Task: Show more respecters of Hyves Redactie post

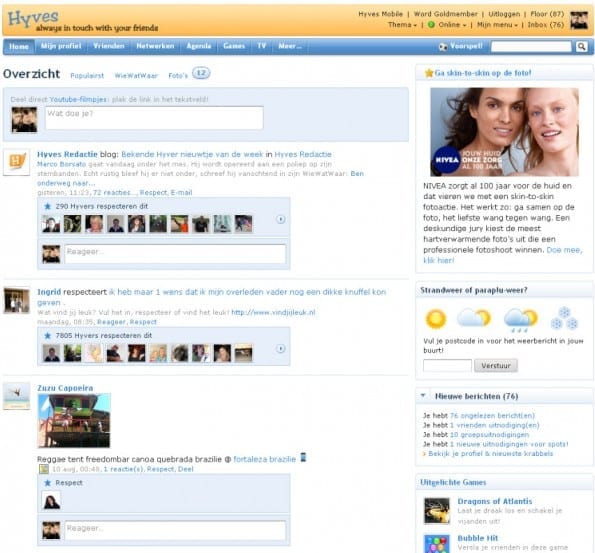Action: pos(280,219)
